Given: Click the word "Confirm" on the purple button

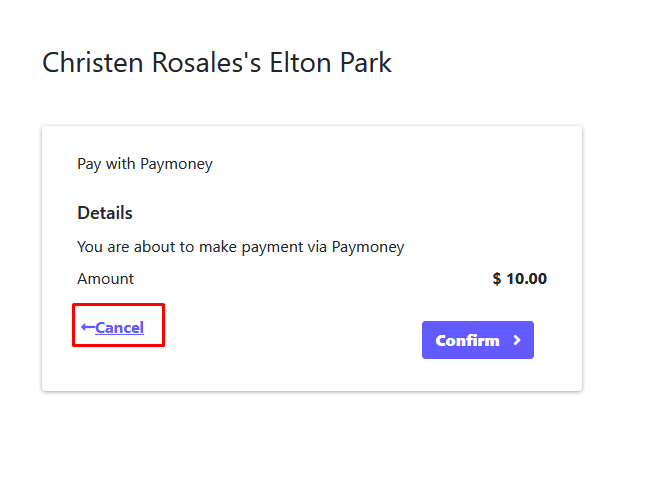Looking at the screenshot, I should (467, 340).
